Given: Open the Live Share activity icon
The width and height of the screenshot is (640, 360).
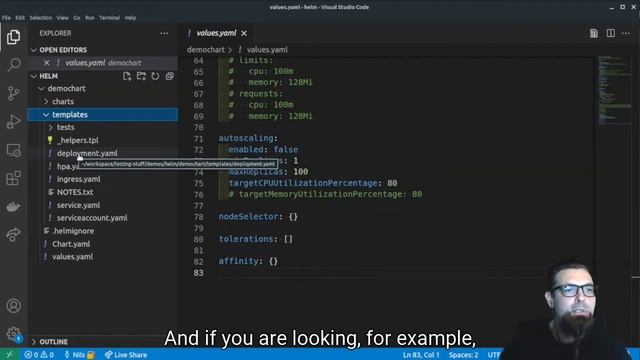Looking at the screenshot, I should pos(13,234).
